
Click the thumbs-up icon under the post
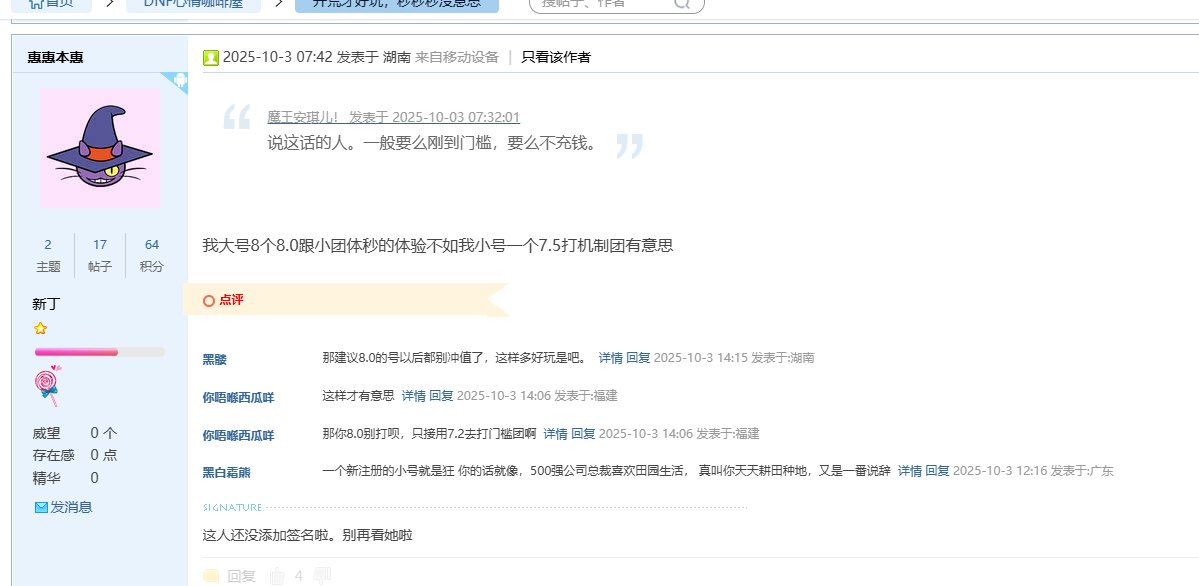[277, 576]
